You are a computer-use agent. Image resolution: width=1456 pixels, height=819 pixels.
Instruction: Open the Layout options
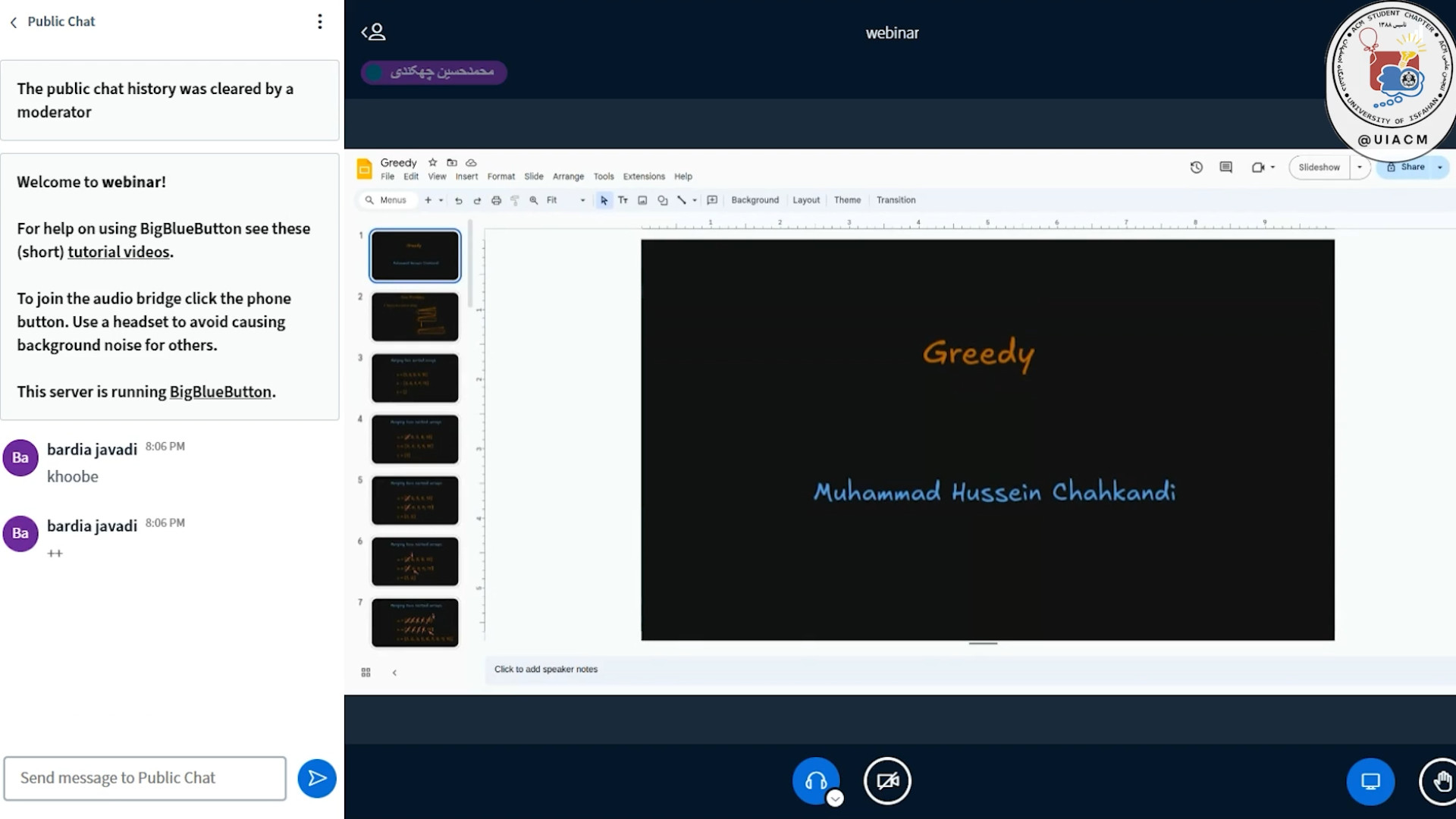point(806,200)
